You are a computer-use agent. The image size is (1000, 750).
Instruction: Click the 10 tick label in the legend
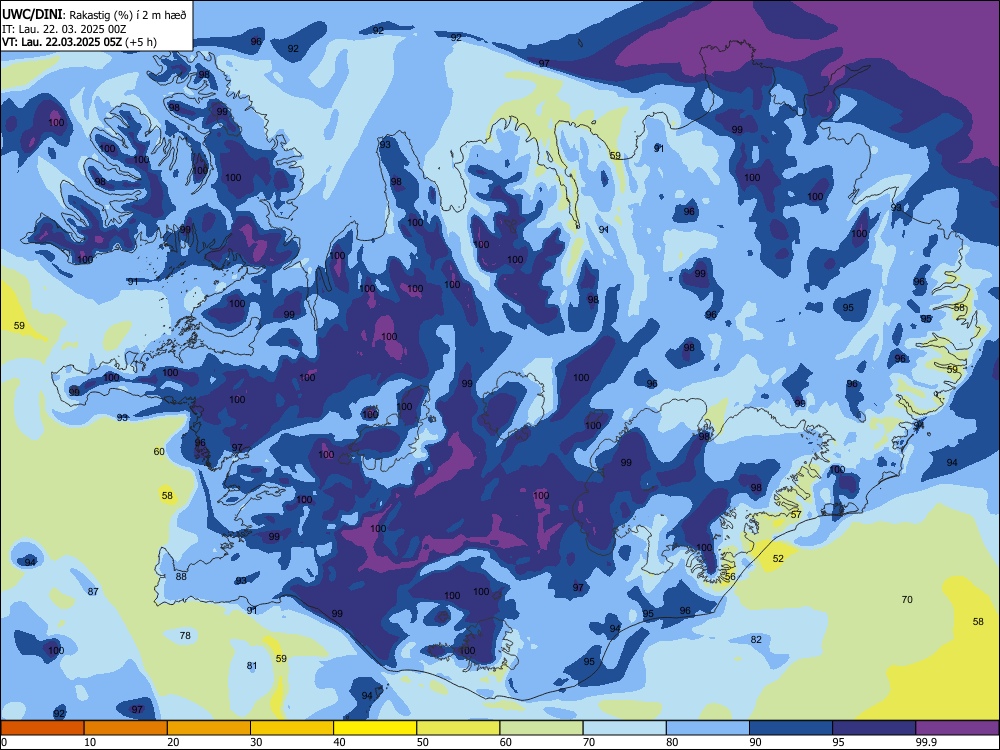click(90, 742)
